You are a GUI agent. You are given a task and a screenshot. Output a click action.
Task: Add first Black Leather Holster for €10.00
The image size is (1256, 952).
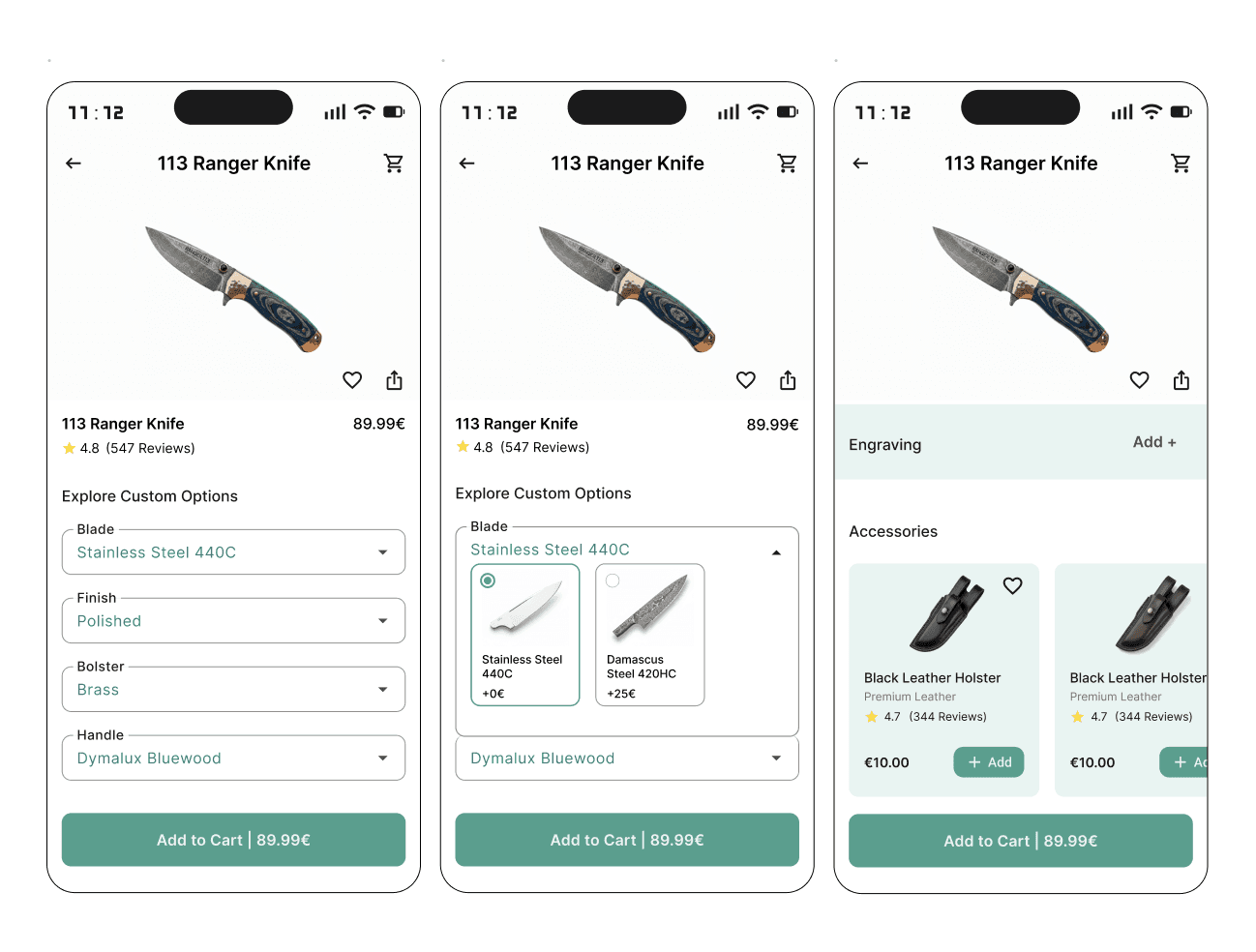click(989, 762)
